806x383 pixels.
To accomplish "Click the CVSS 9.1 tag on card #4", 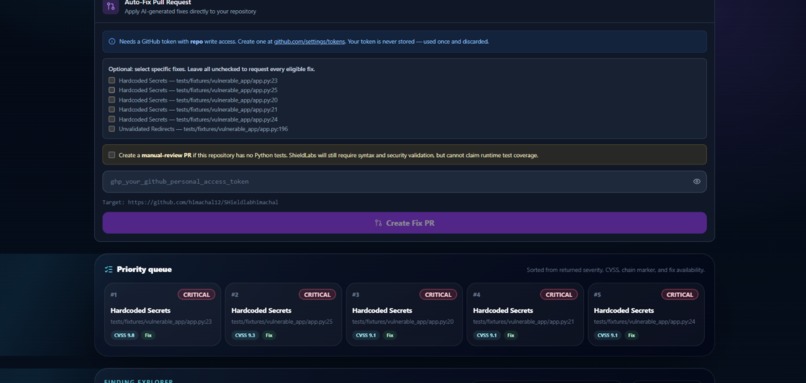I will click(487, 335).
